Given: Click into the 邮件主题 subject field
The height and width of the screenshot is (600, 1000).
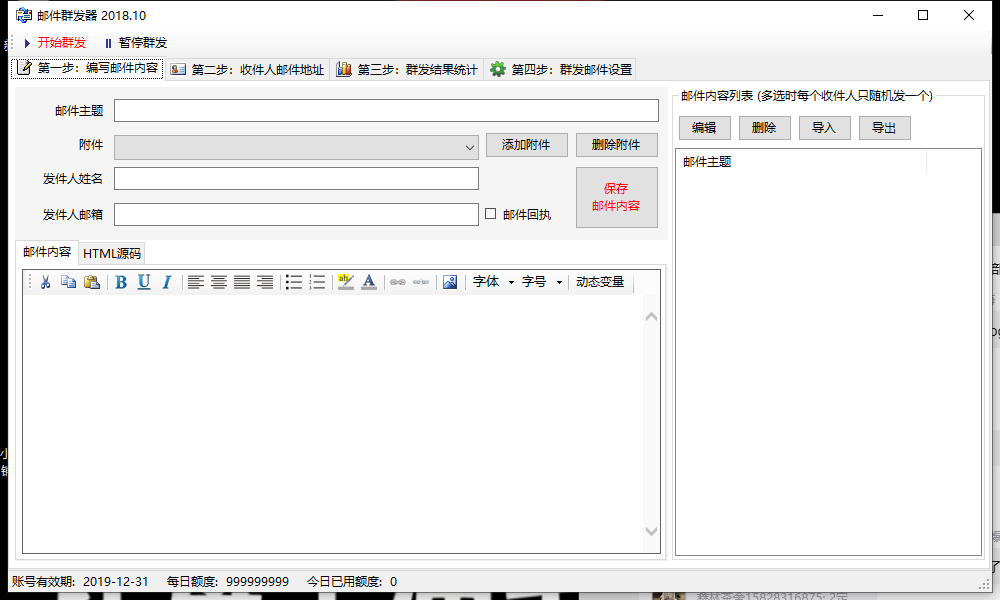Looking at the screenshot, I should 386,110.
